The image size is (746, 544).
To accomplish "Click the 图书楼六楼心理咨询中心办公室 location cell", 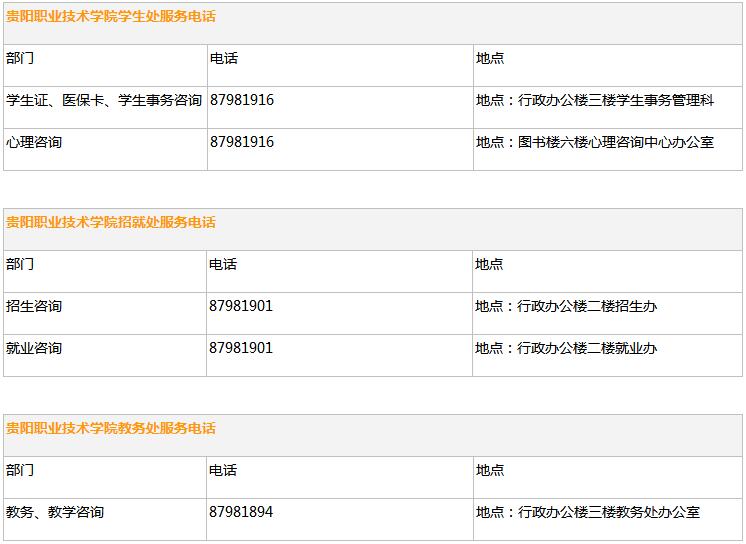I will [594, 143].
